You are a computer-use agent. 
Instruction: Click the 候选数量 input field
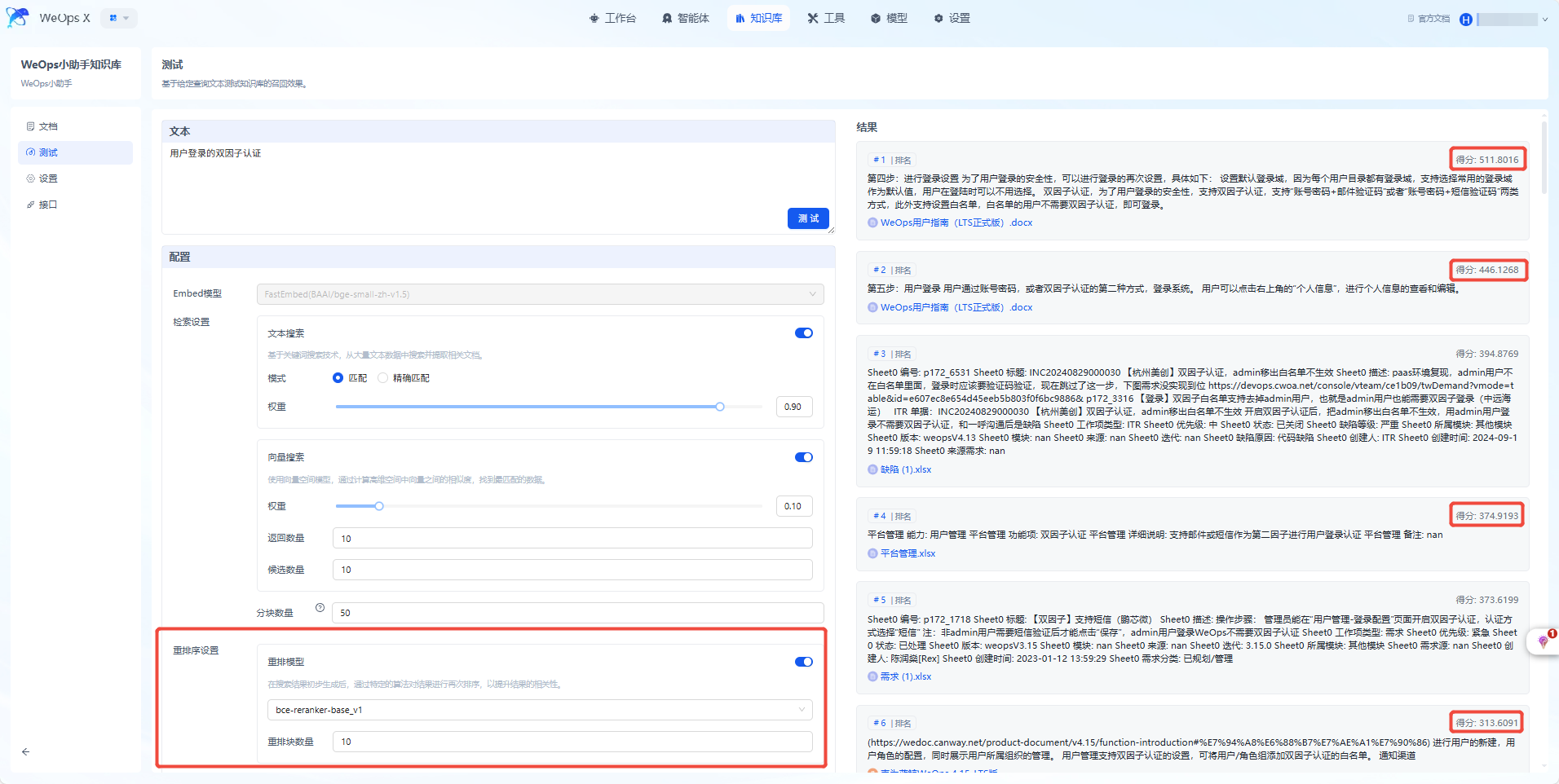click(x=572, y=570)
